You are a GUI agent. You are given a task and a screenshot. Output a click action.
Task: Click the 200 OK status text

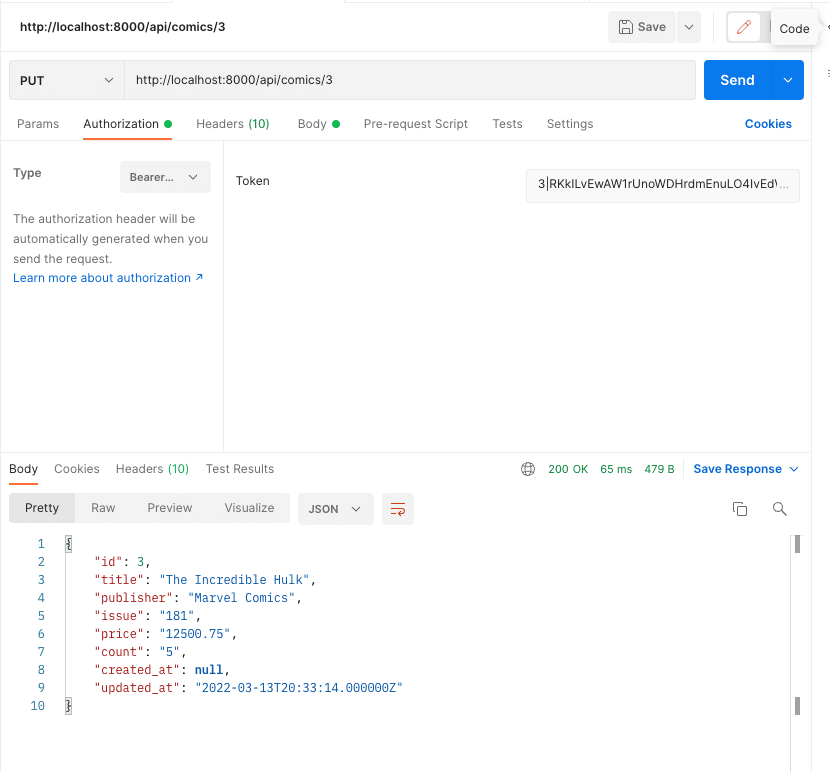(x=568, y=469)
